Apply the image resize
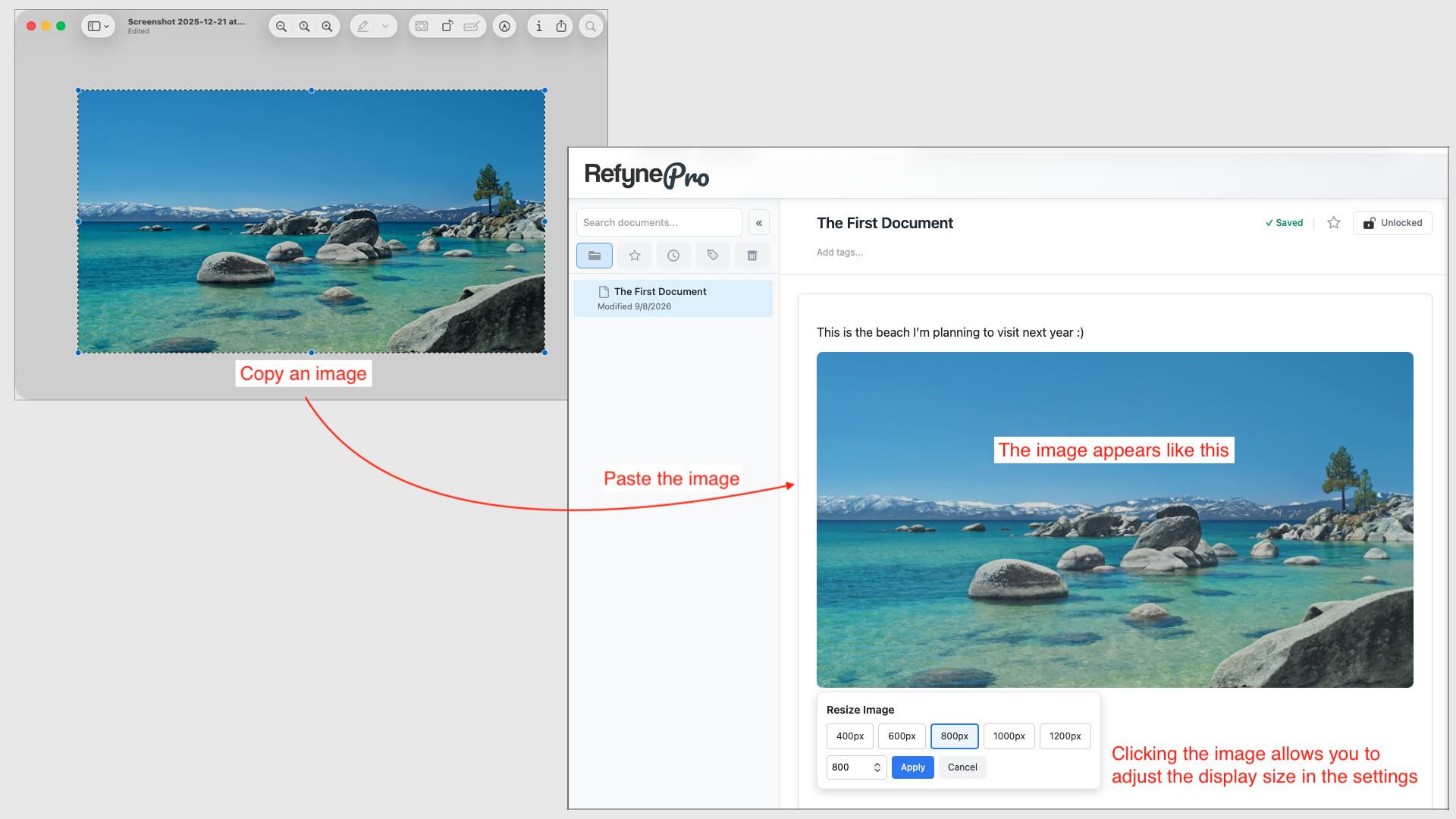Screen dimensions: 1456x819 click(x=913, y=767)
